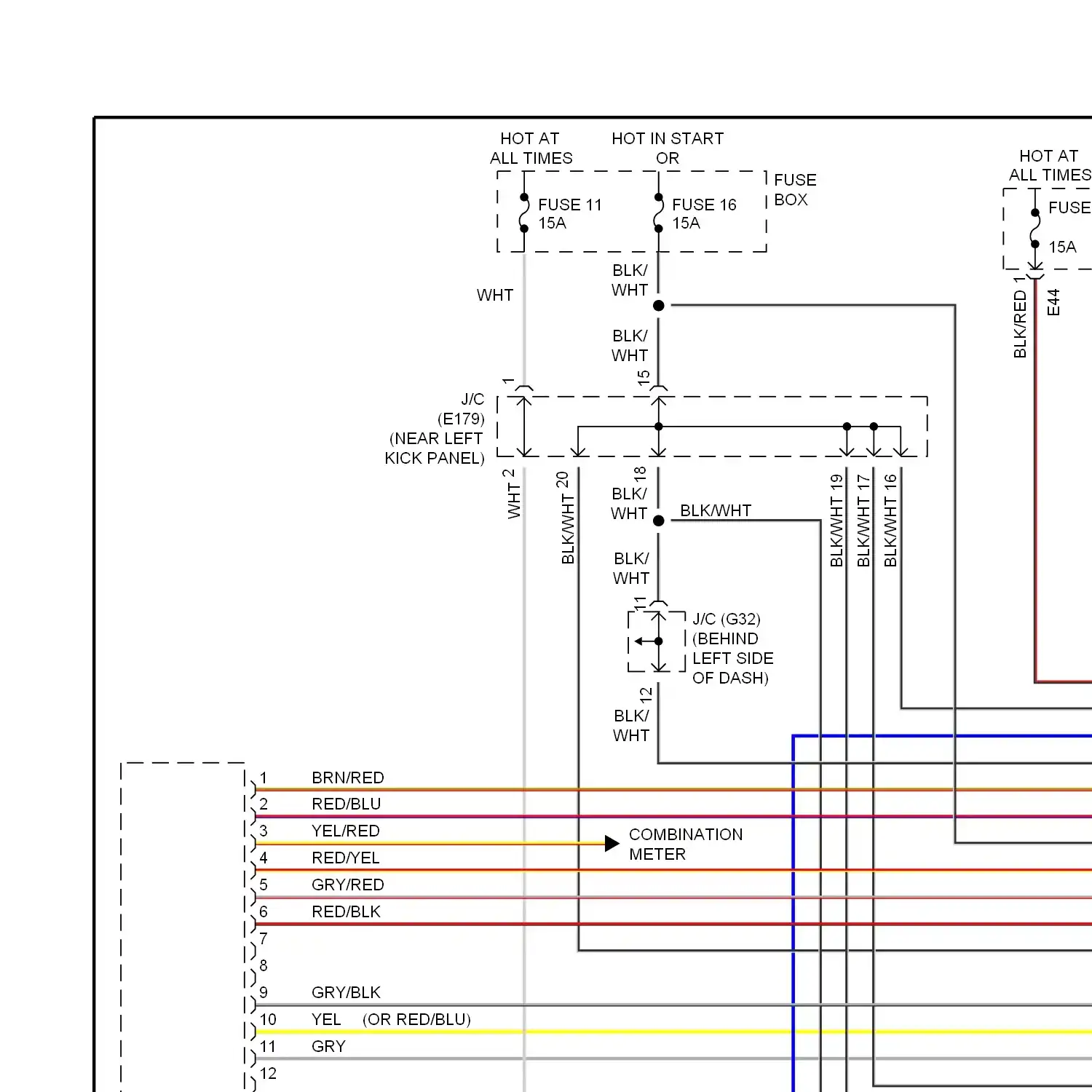Viewport: 1092px width, 1092px height.
Task: Click the "HOT IN START OR" label
Action: pos(668,149)
